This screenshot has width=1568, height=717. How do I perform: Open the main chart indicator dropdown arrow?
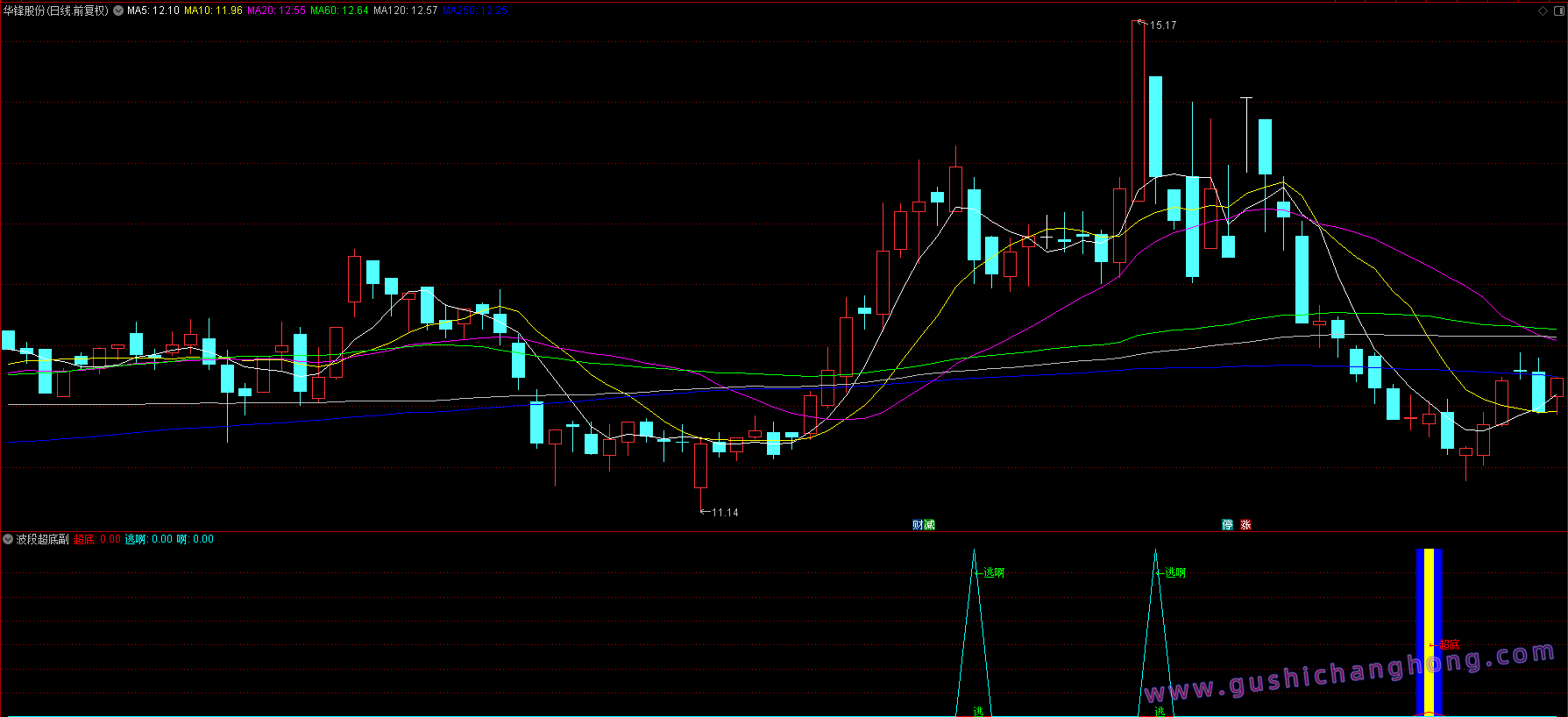pyautogui.click(x=118, y=11)
